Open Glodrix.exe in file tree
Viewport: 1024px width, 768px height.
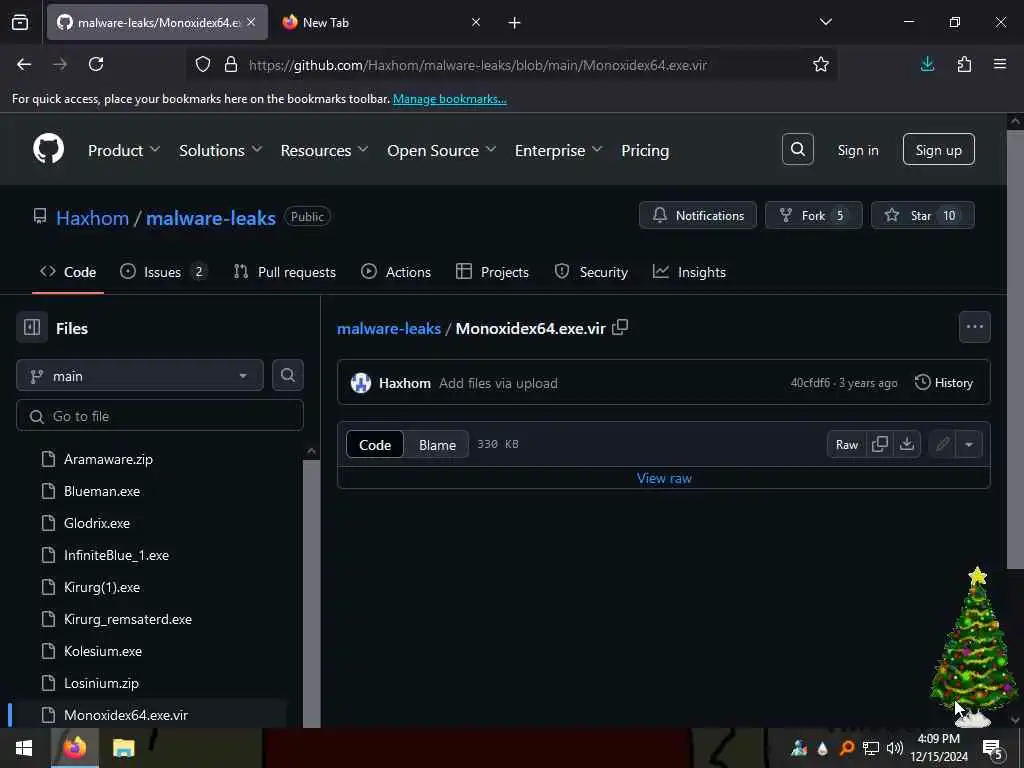click(97, 523)
